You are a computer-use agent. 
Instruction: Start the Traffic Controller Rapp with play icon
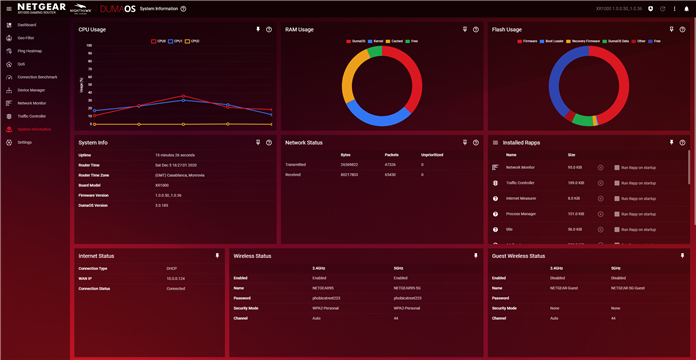(600, 183)
